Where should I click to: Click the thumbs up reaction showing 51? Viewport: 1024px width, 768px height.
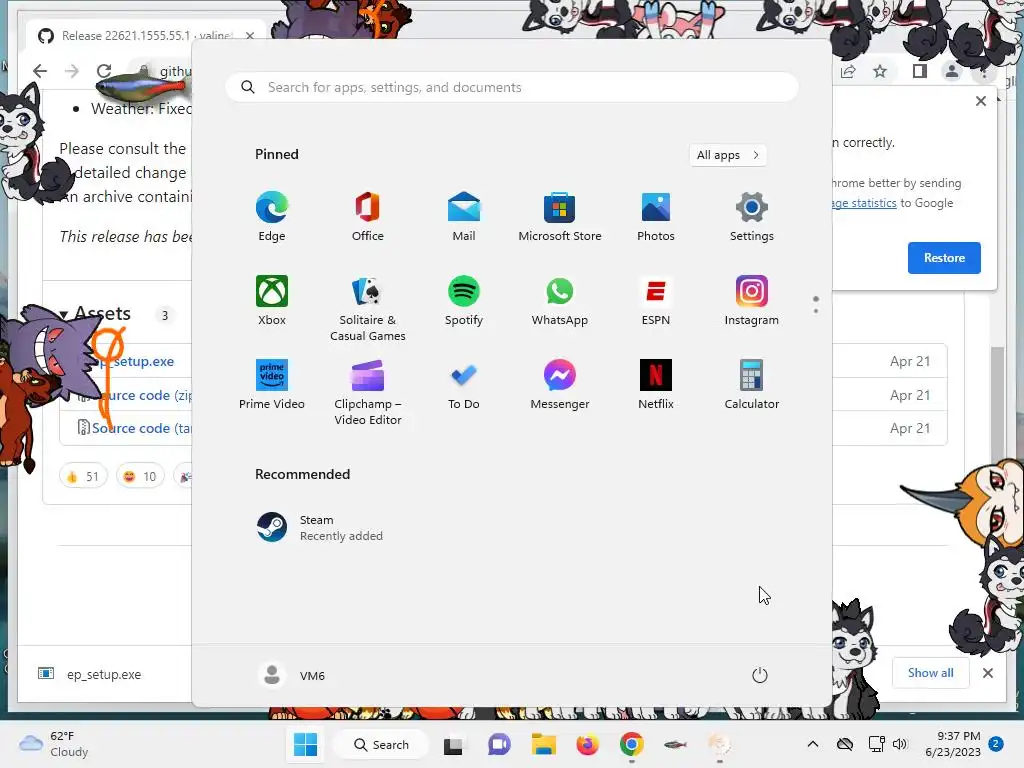[x=83, y=476]
